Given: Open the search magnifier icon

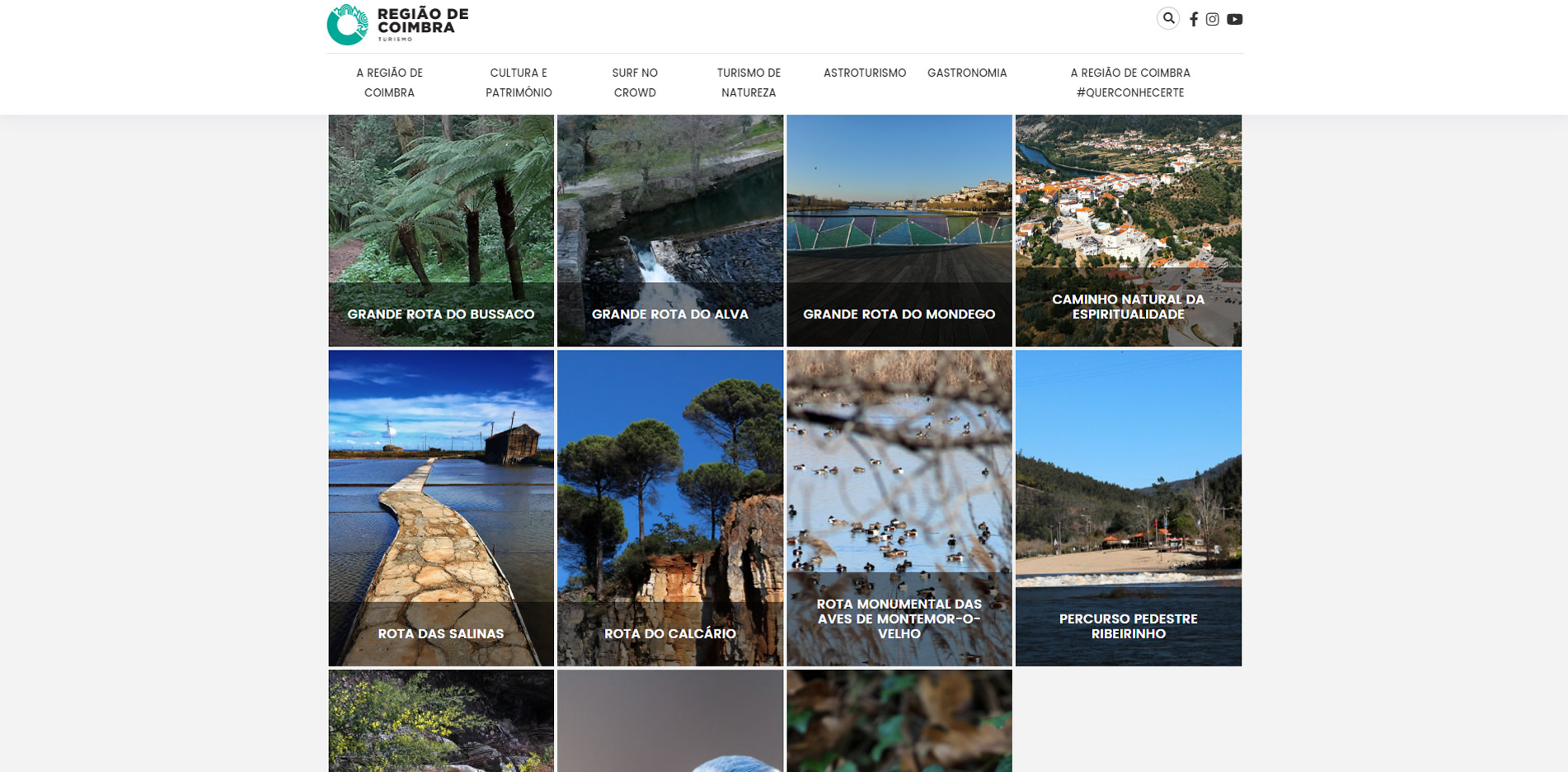Looking at the screenshot, I should pos(1168,18).
